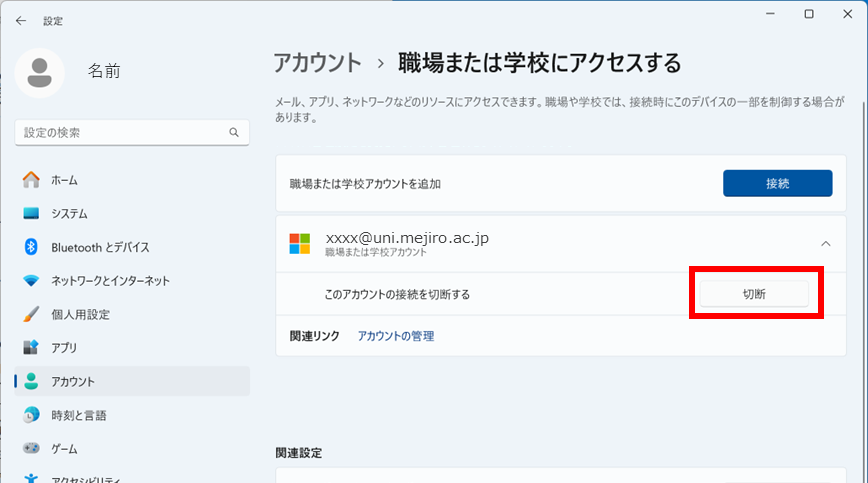The height and width of the screenshot is (483, 868).
Task: Open Gaming controller icon
Action: (x=31, y=448)
